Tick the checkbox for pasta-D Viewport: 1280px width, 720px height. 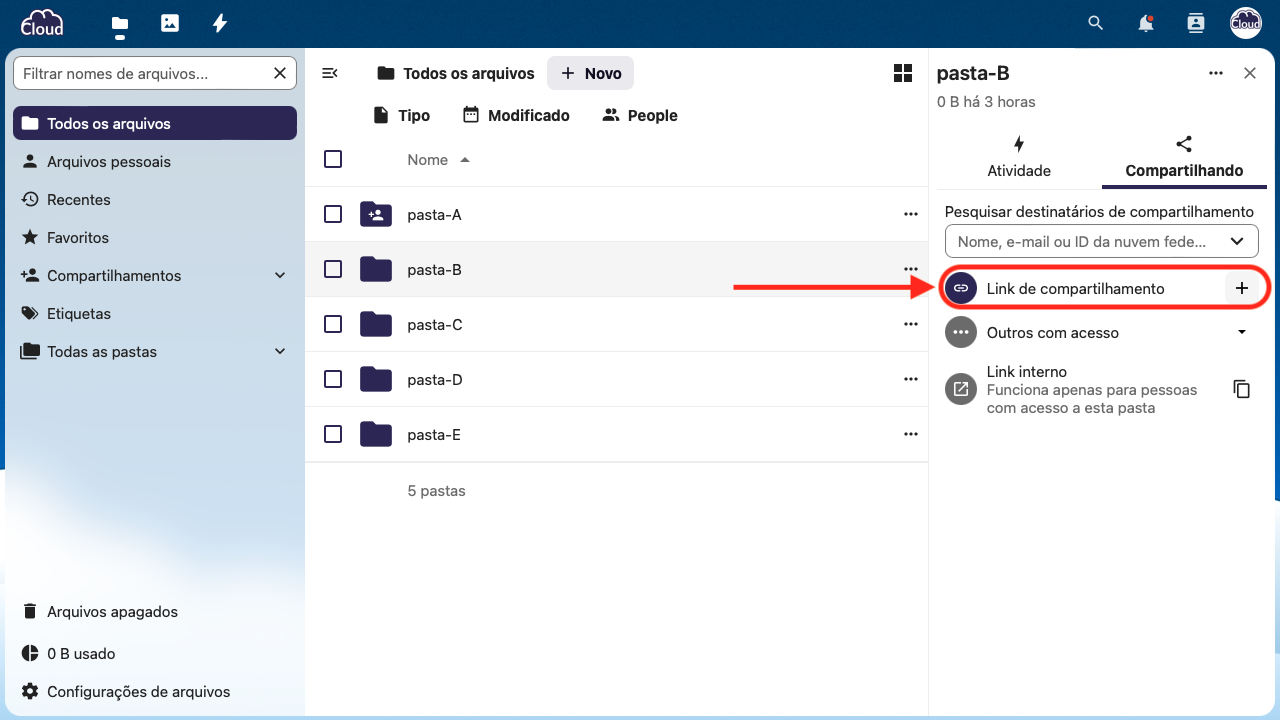pyautogui.click(x=333, y=379)
